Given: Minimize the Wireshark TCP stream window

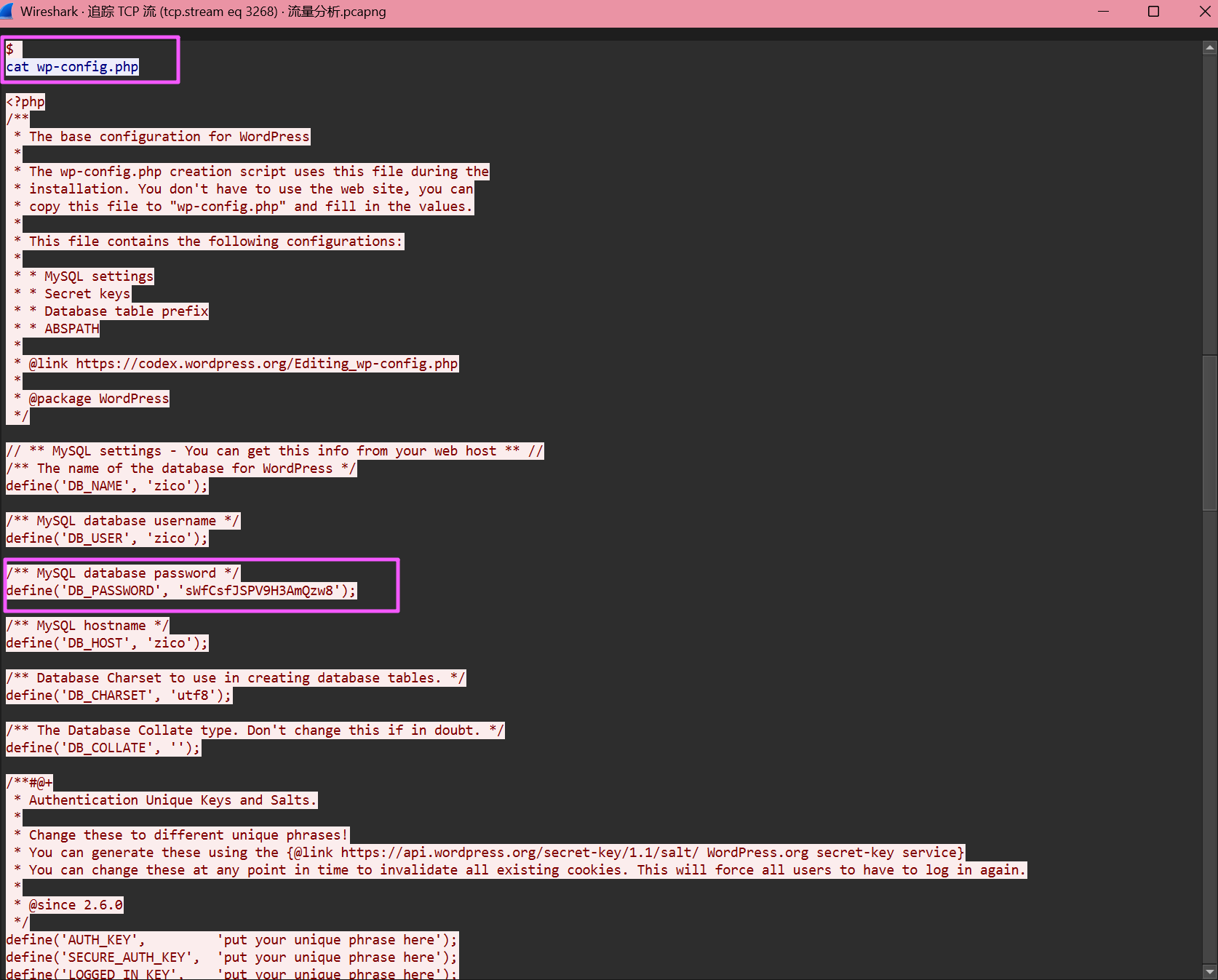Looking at the screenshot, I should click(x=1103, y=12).
